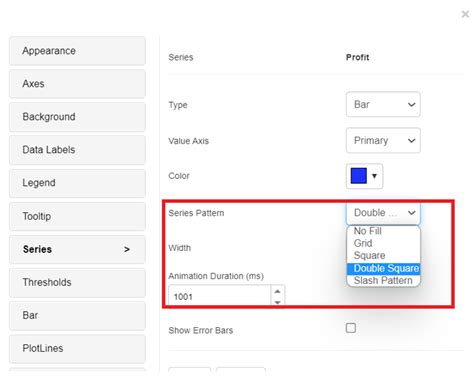The height and width of the screenshot is (376, 474).
Task: Open the Tooltip tab
Action: [x=77, y=216]
